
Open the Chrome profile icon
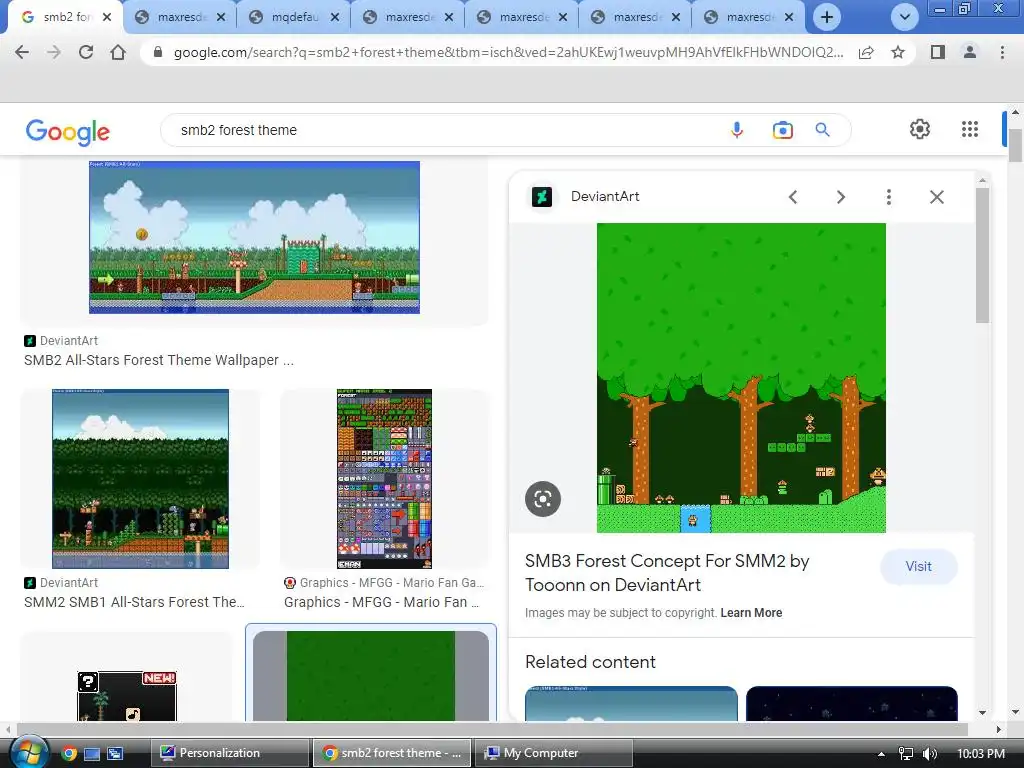[970, 52]
